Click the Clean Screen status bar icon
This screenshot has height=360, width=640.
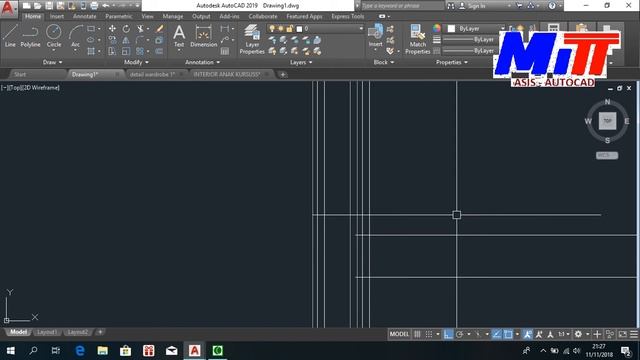click(622, 334)
